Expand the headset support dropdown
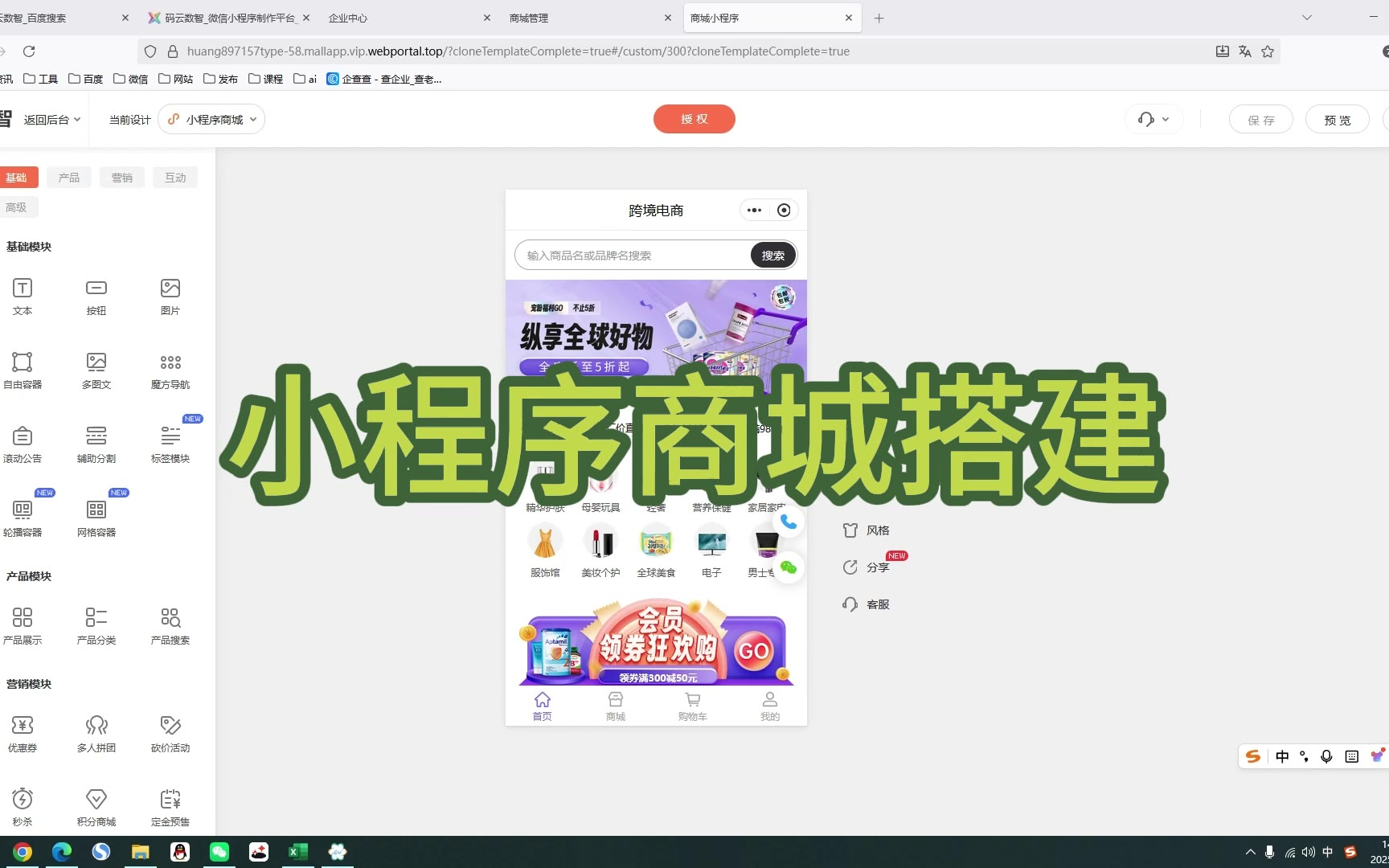This screenshot has width=1389, height=868. [1153, 120]
